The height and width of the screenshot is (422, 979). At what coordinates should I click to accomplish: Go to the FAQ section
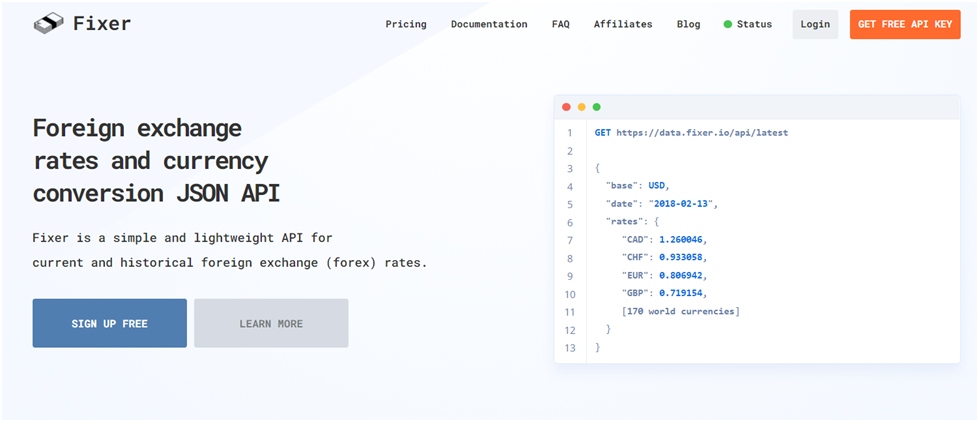pyautogui.click(x=561, y=24)
